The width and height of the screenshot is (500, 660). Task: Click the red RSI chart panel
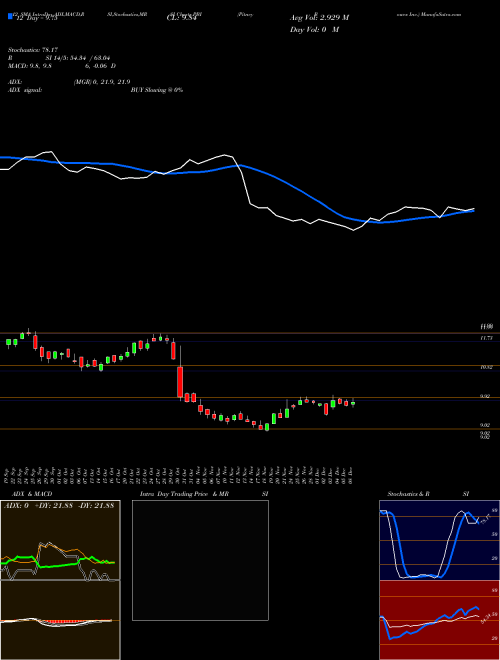coord(439,620)
